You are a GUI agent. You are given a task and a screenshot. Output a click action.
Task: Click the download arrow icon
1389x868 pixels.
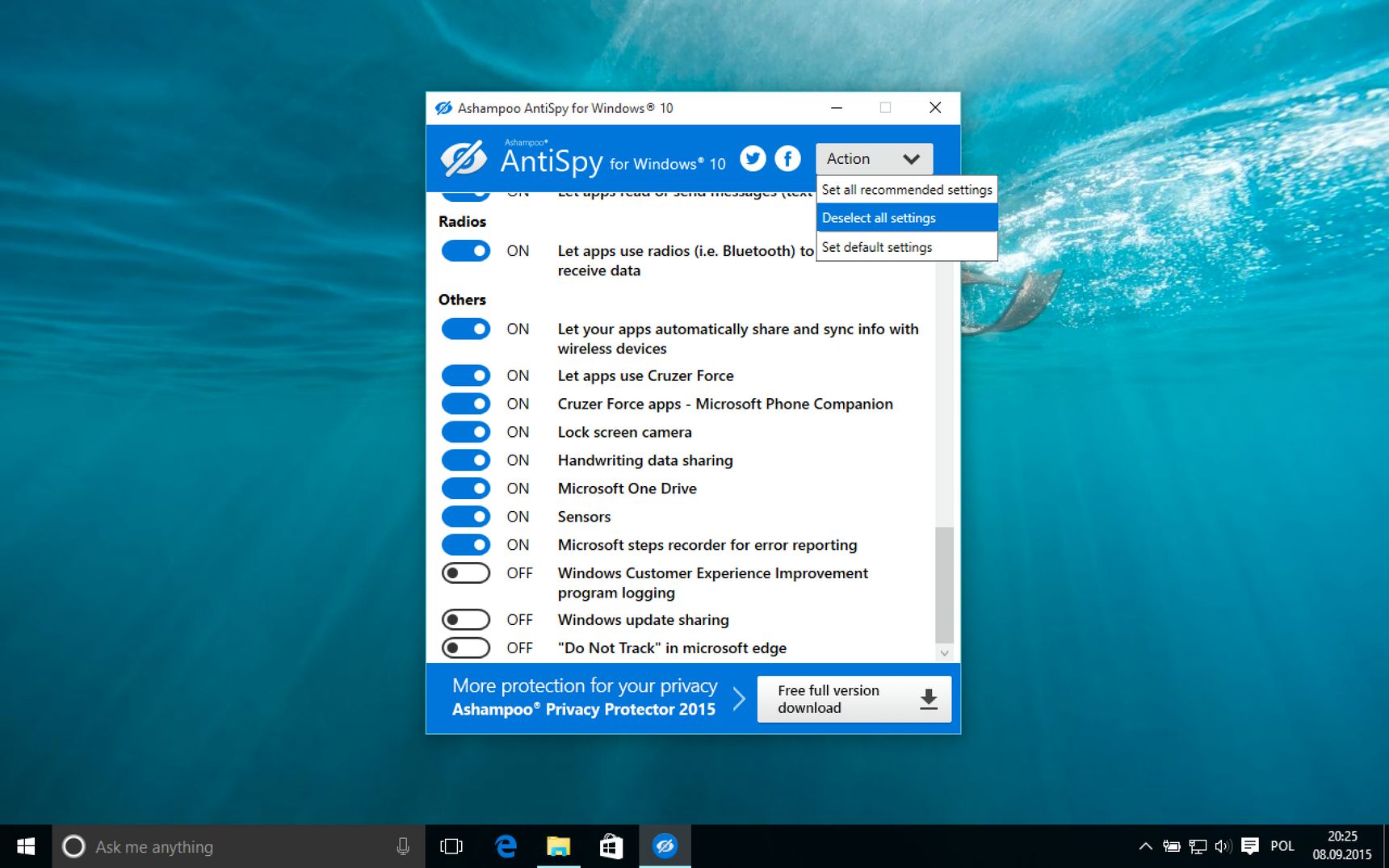coord(929,699)
